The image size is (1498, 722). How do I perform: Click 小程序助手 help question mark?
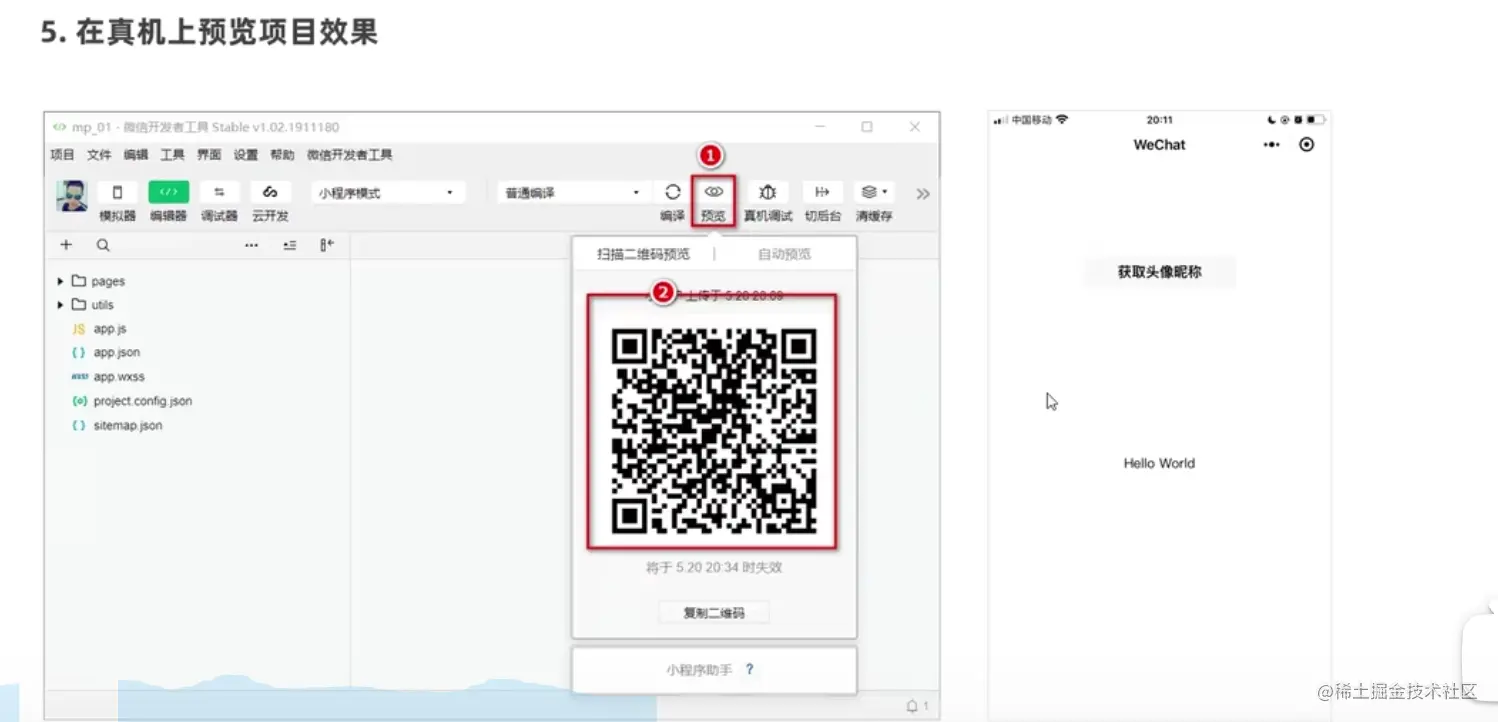click(749, 670)
